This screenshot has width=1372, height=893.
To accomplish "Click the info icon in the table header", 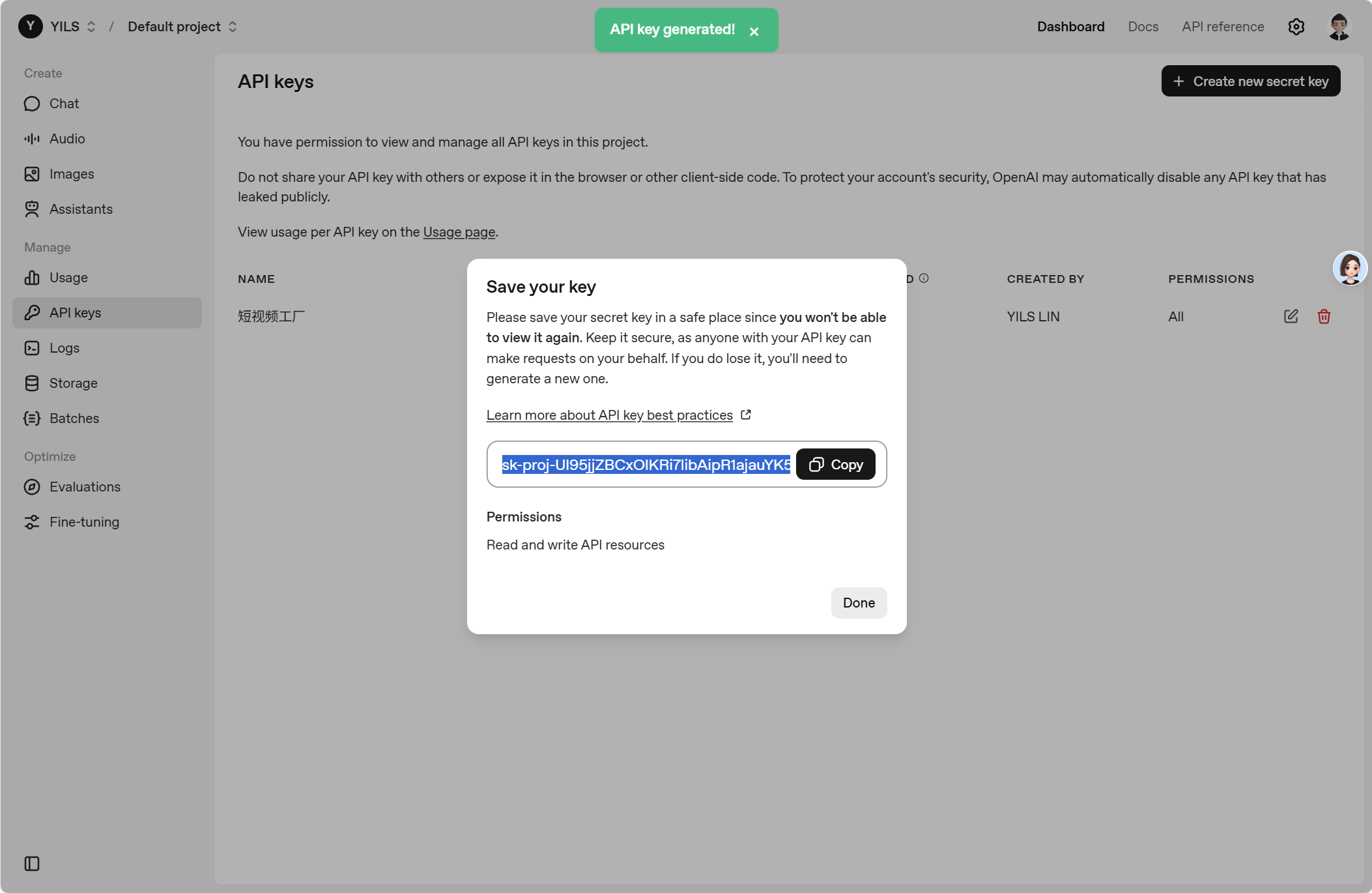I will point(924,278).
